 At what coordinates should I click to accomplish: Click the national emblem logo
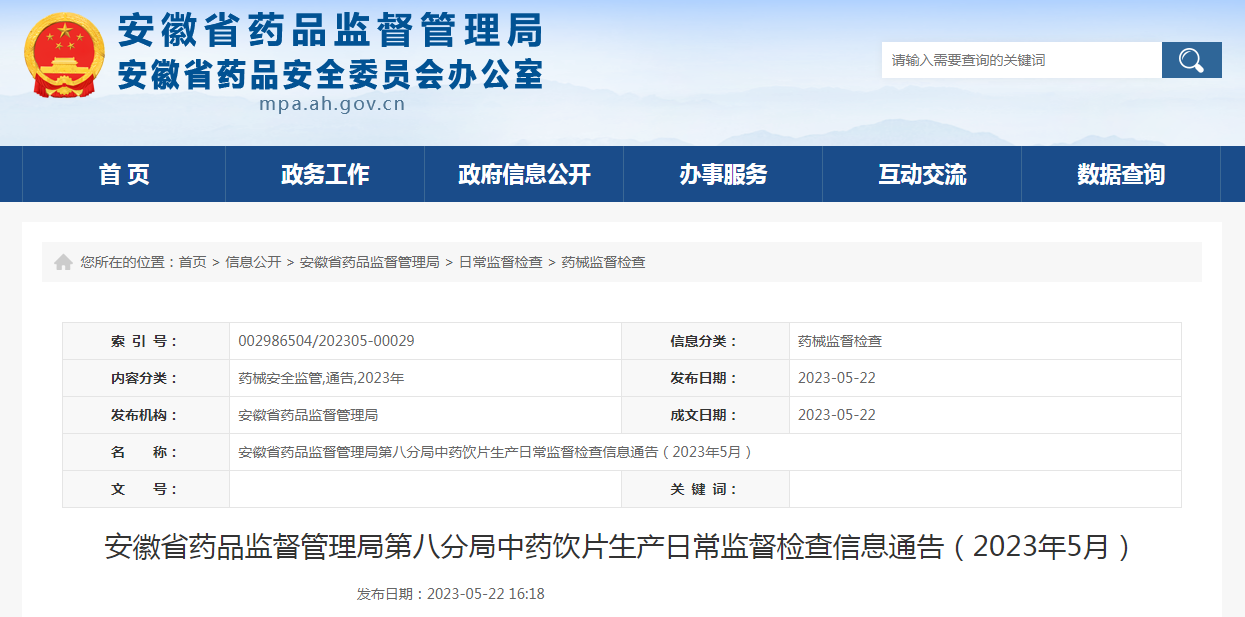coord(64,54)
